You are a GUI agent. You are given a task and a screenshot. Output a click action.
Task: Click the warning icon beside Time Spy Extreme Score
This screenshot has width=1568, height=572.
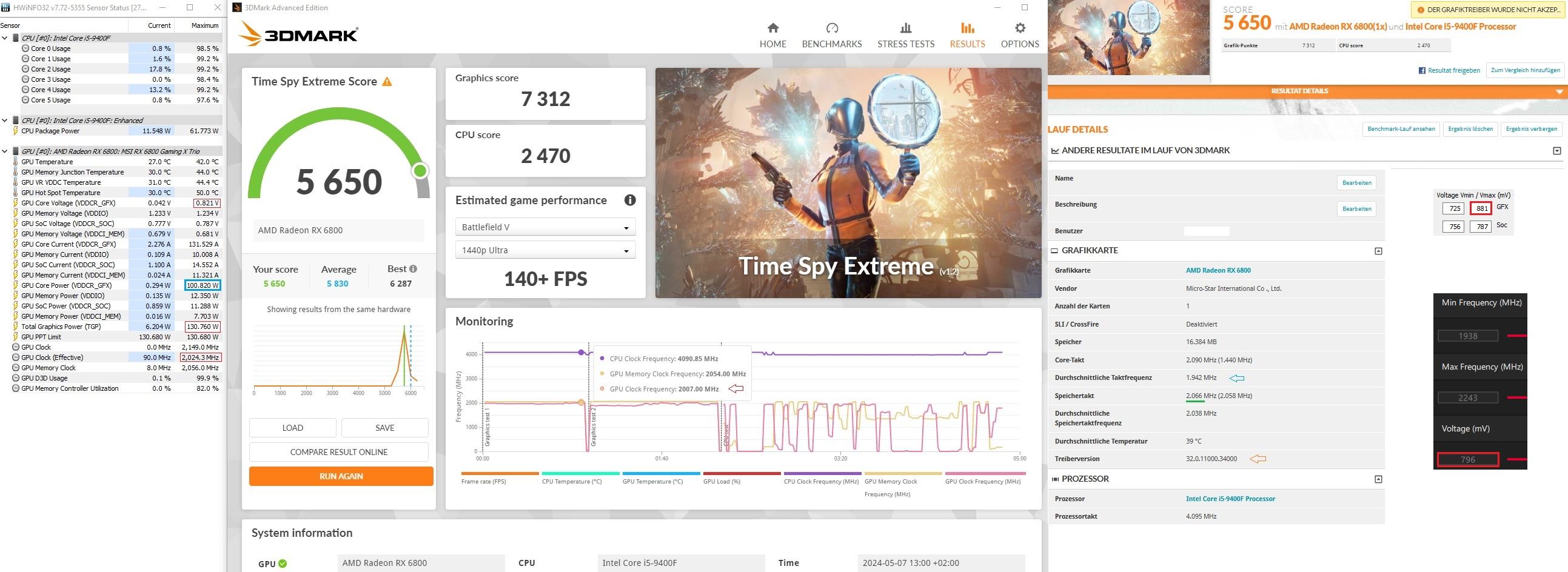click(x=387, y=82)
